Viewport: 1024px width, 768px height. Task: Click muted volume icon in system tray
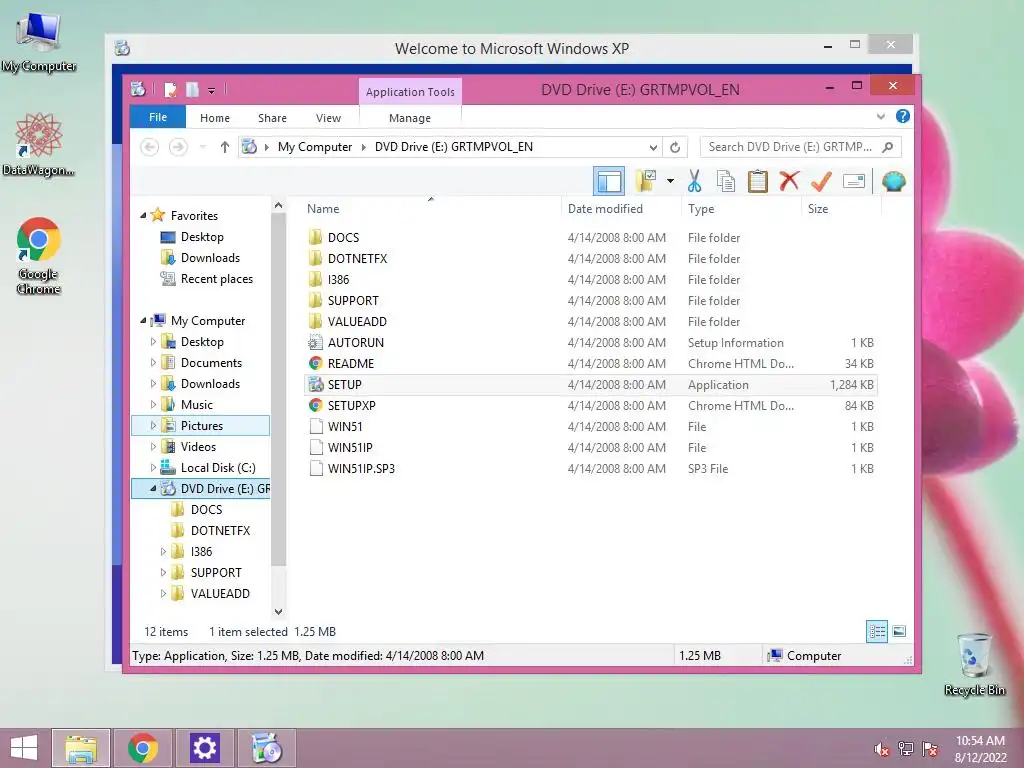click(882, 750)
